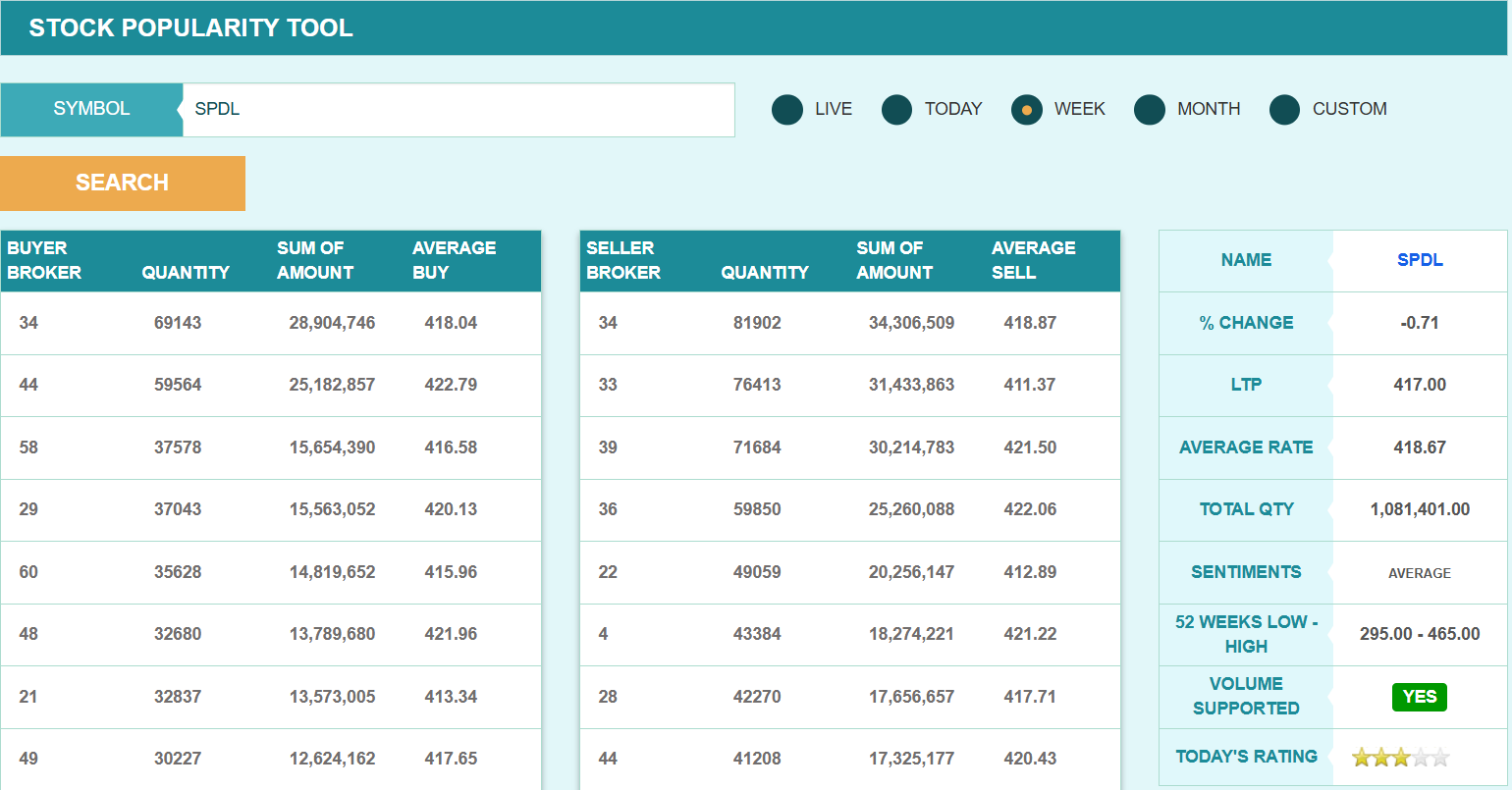Click the orange SEARCH button
This screenshot has width=1512, height=790.
[x=123, y=184]
